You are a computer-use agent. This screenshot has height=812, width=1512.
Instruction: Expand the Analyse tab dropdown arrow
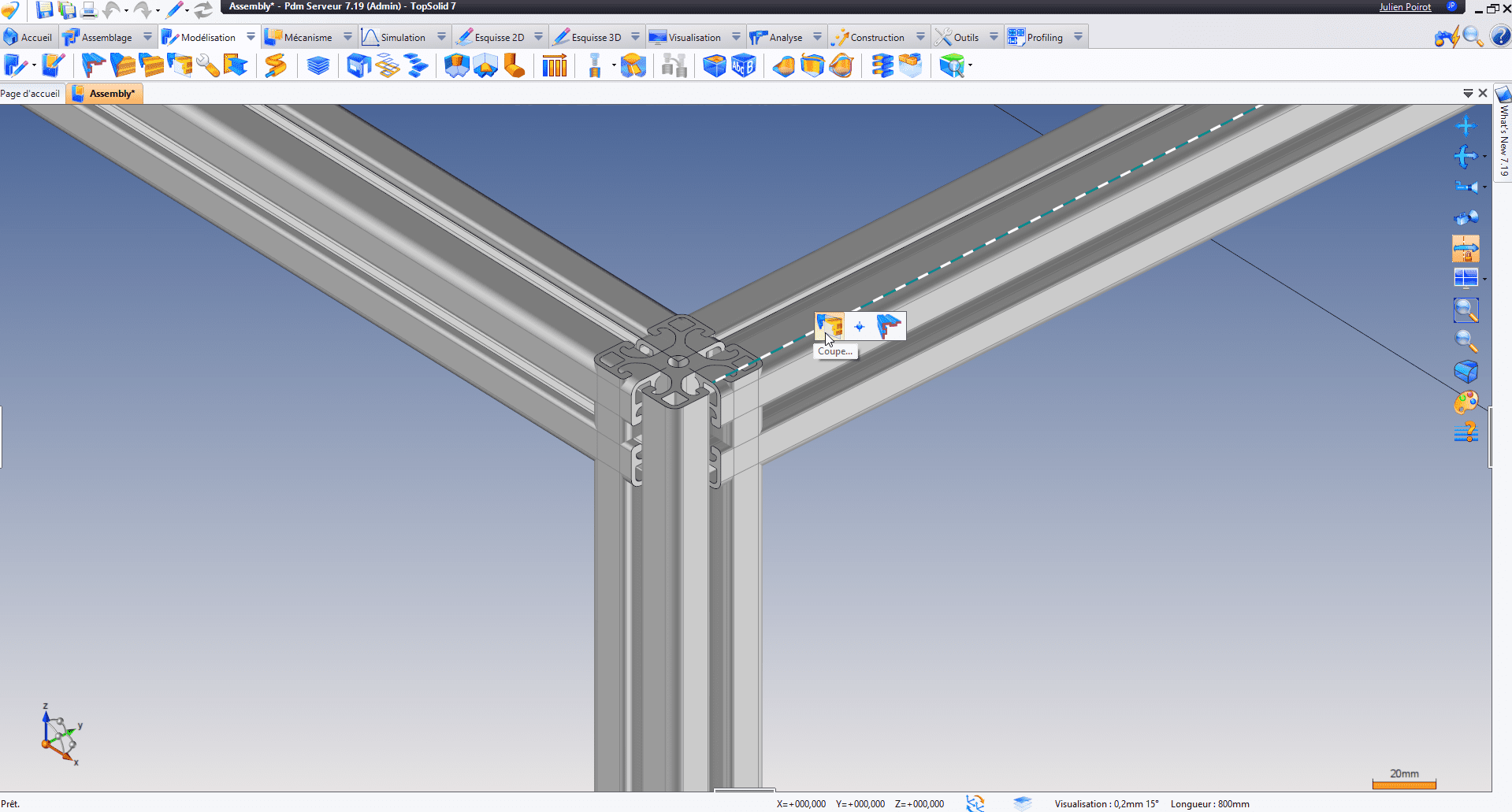[817, 37]
